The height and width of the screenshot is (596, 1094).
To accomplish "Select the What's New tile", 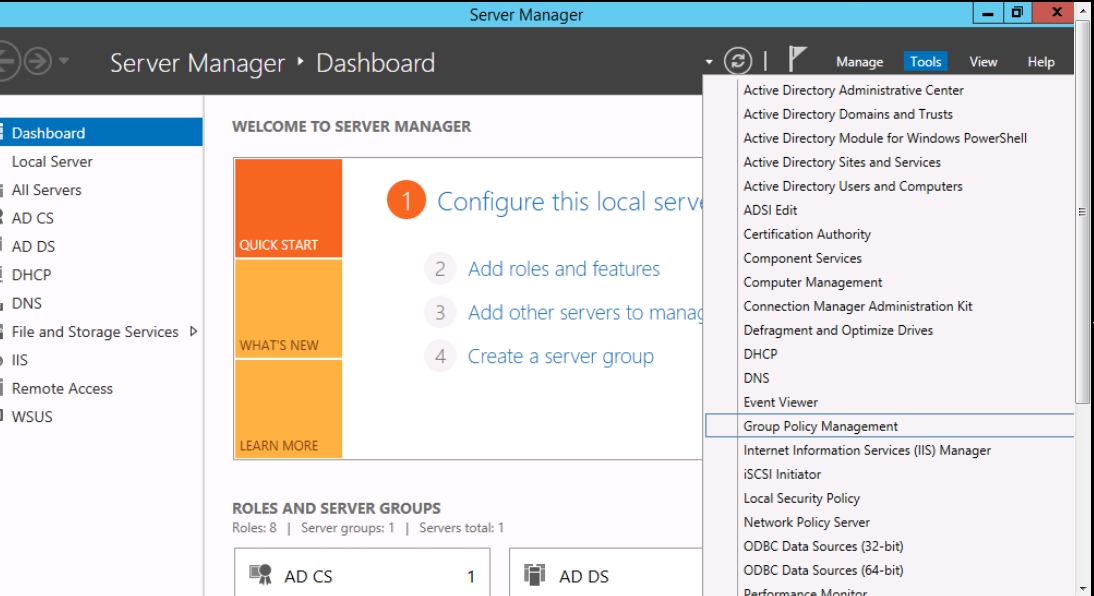I will (288, 308).
